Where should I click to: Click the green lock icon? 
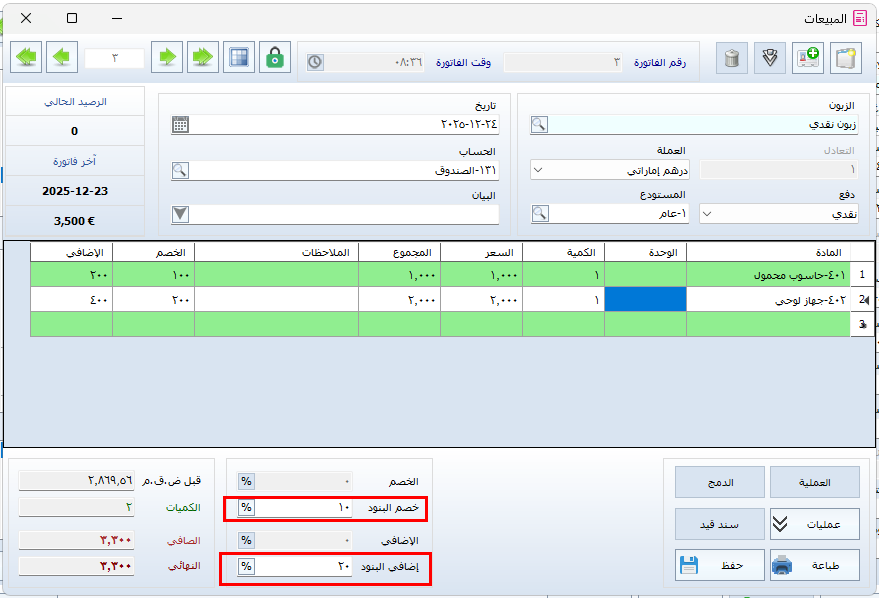click(274, 57)
